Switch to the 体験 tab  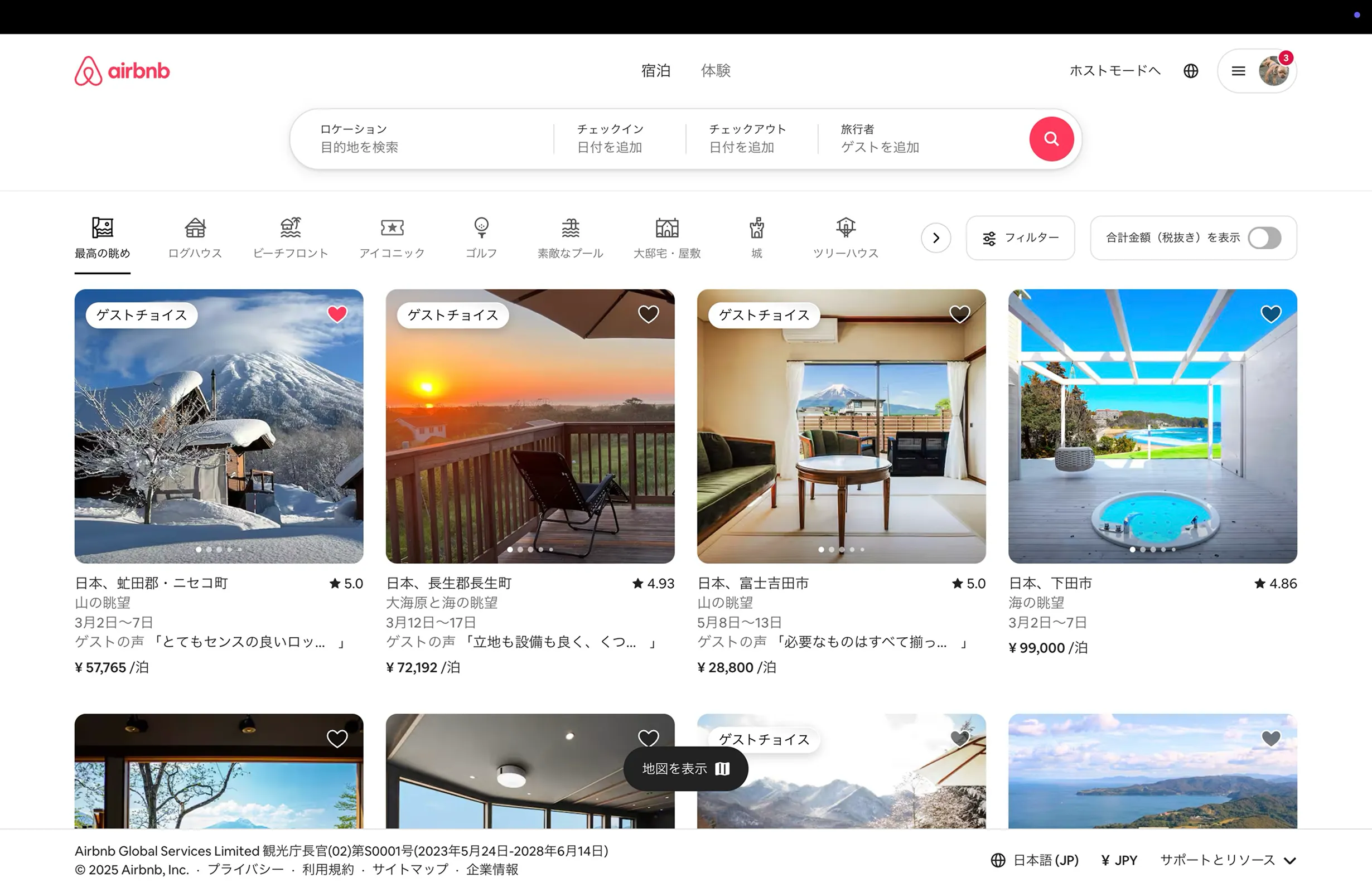point(717,70)
